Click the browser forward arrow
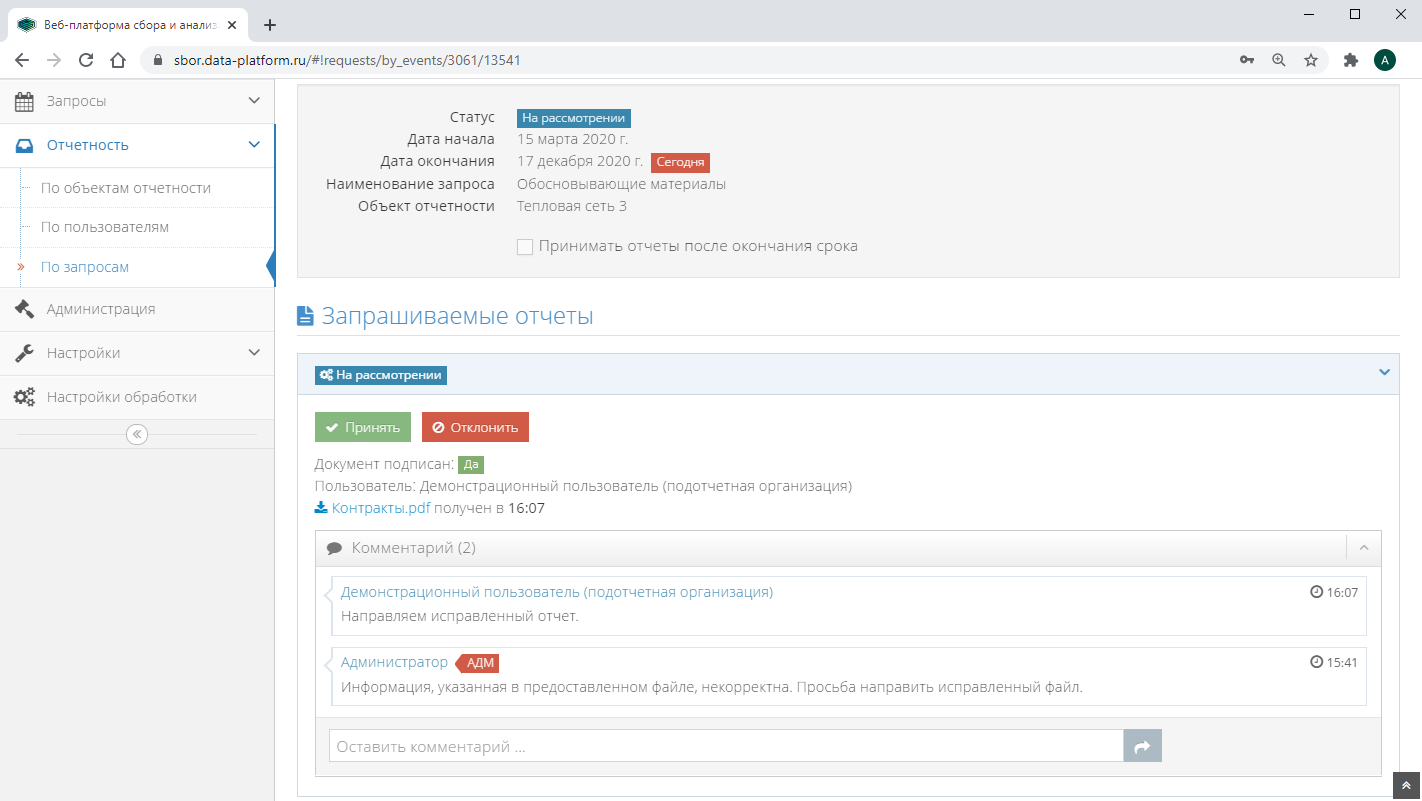 [x=54, y=60]
